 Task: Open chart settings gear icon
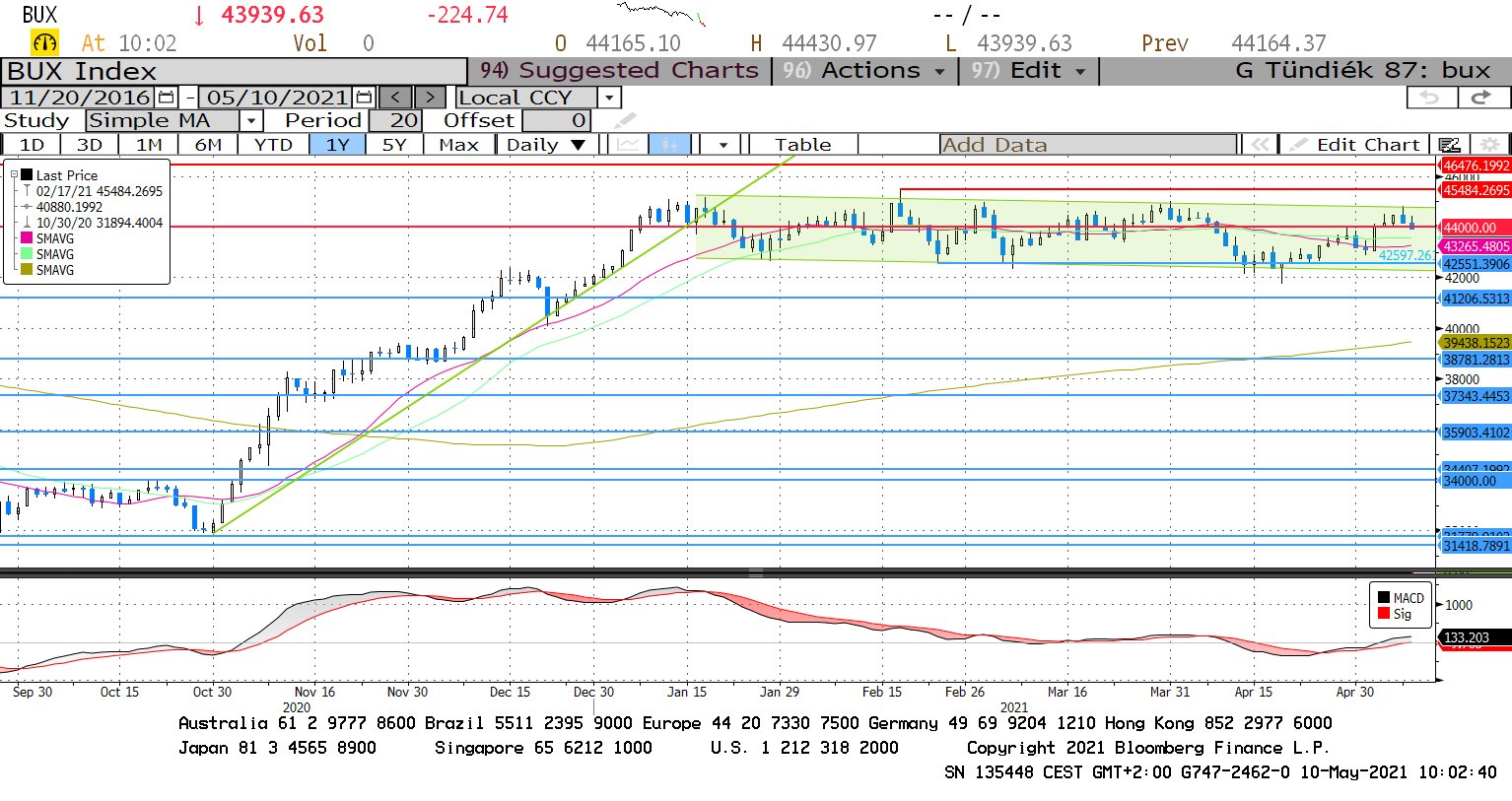coord(1490,144)
